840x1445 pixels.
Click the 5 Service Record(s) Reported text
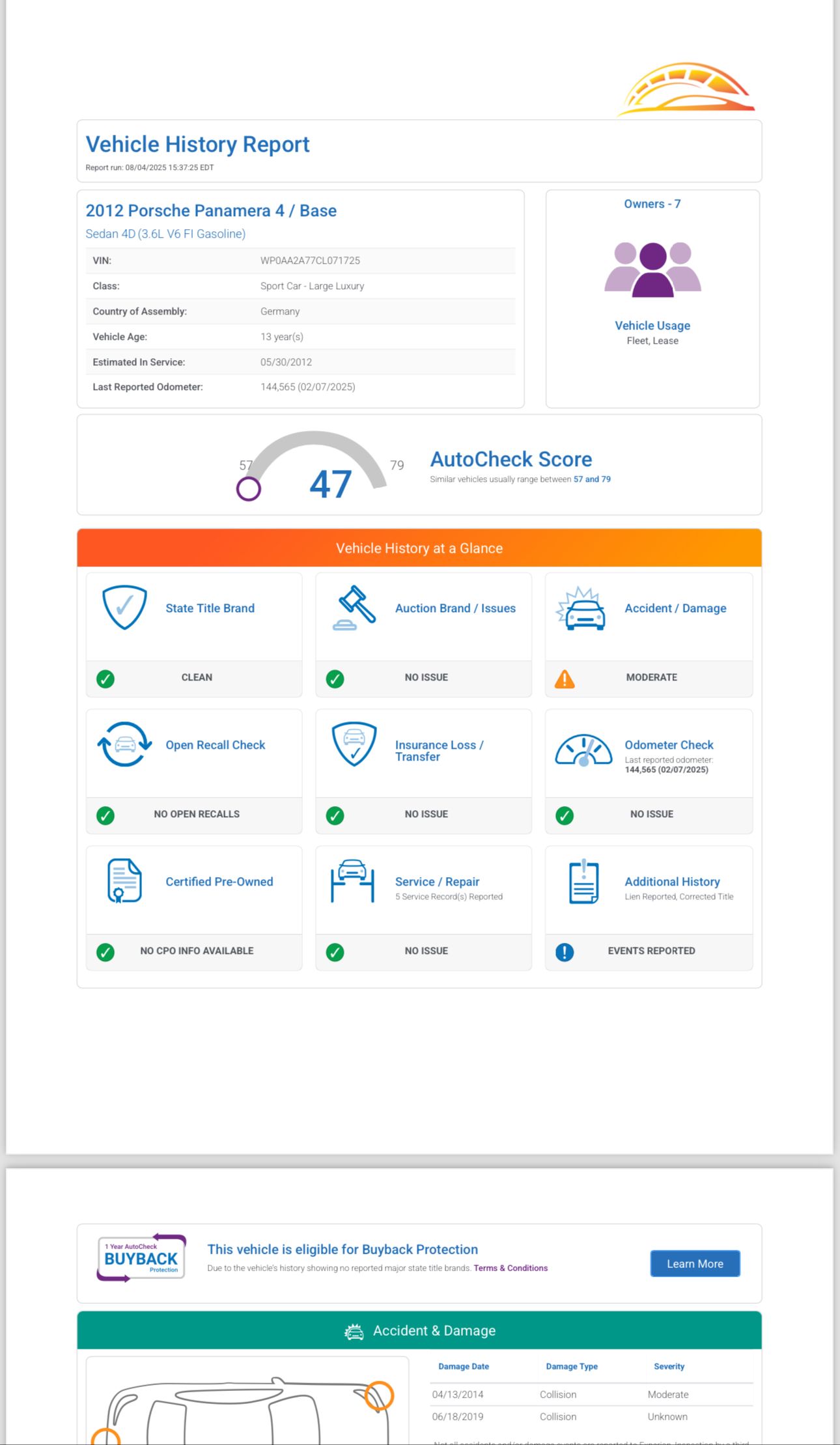[x=449, y=897]
